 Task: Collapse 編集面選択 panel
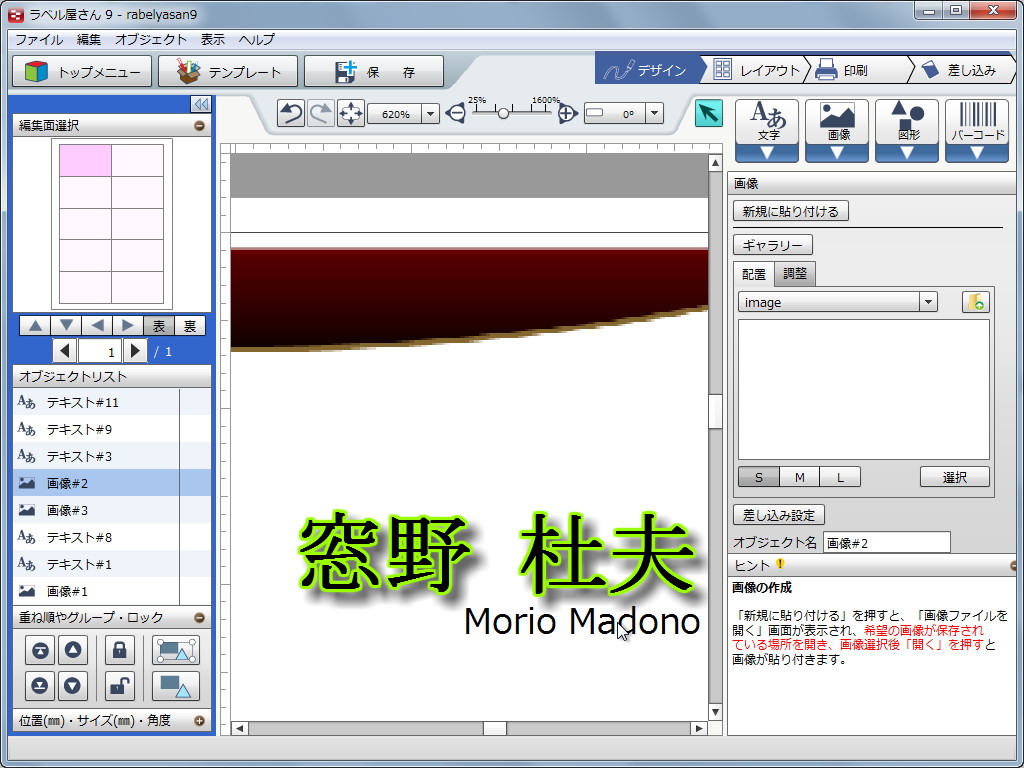200,125
